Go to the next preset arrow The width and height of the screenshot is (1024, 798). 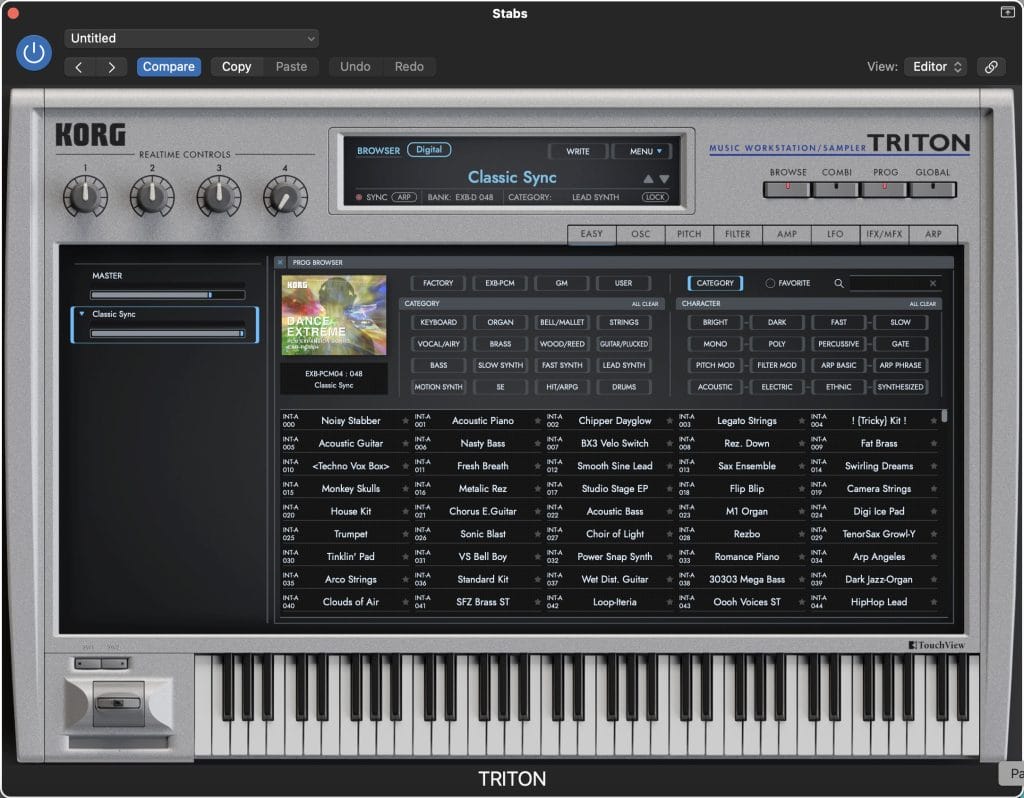[x=112, y=67]
